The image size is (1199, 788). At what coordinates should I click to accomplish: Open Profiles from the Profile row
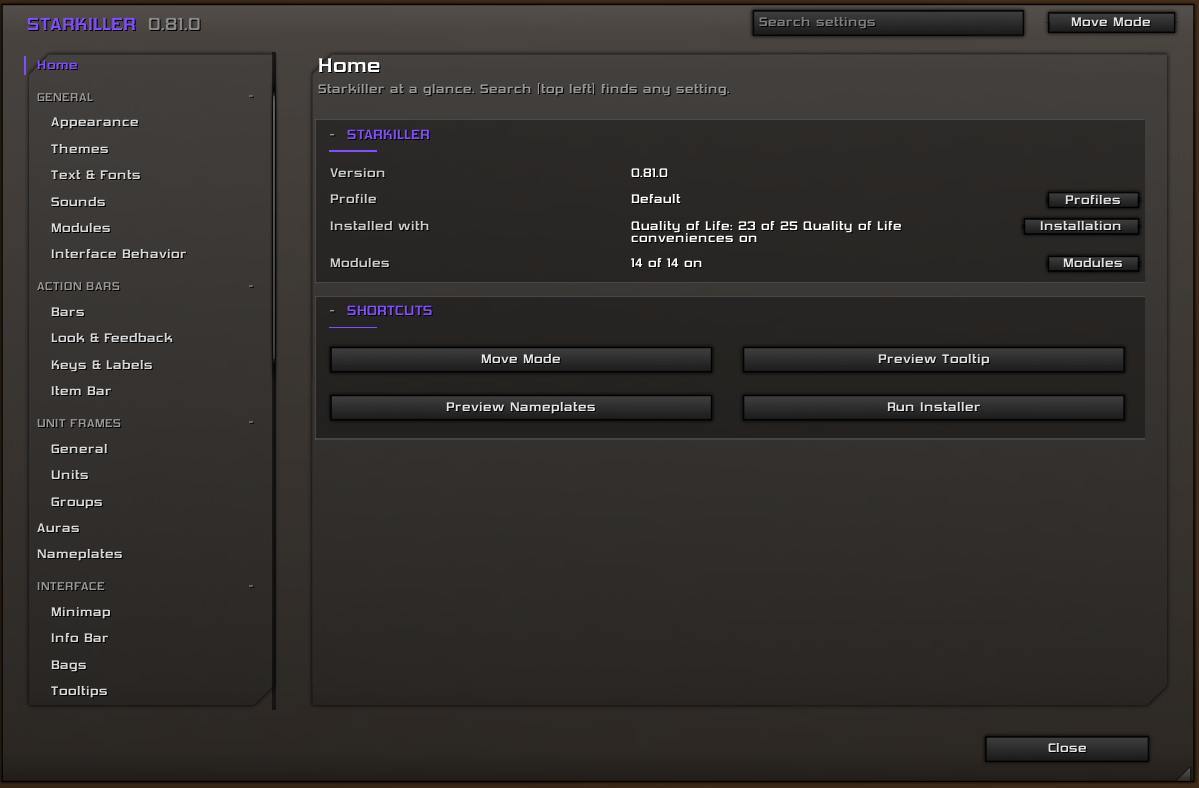1093,199
